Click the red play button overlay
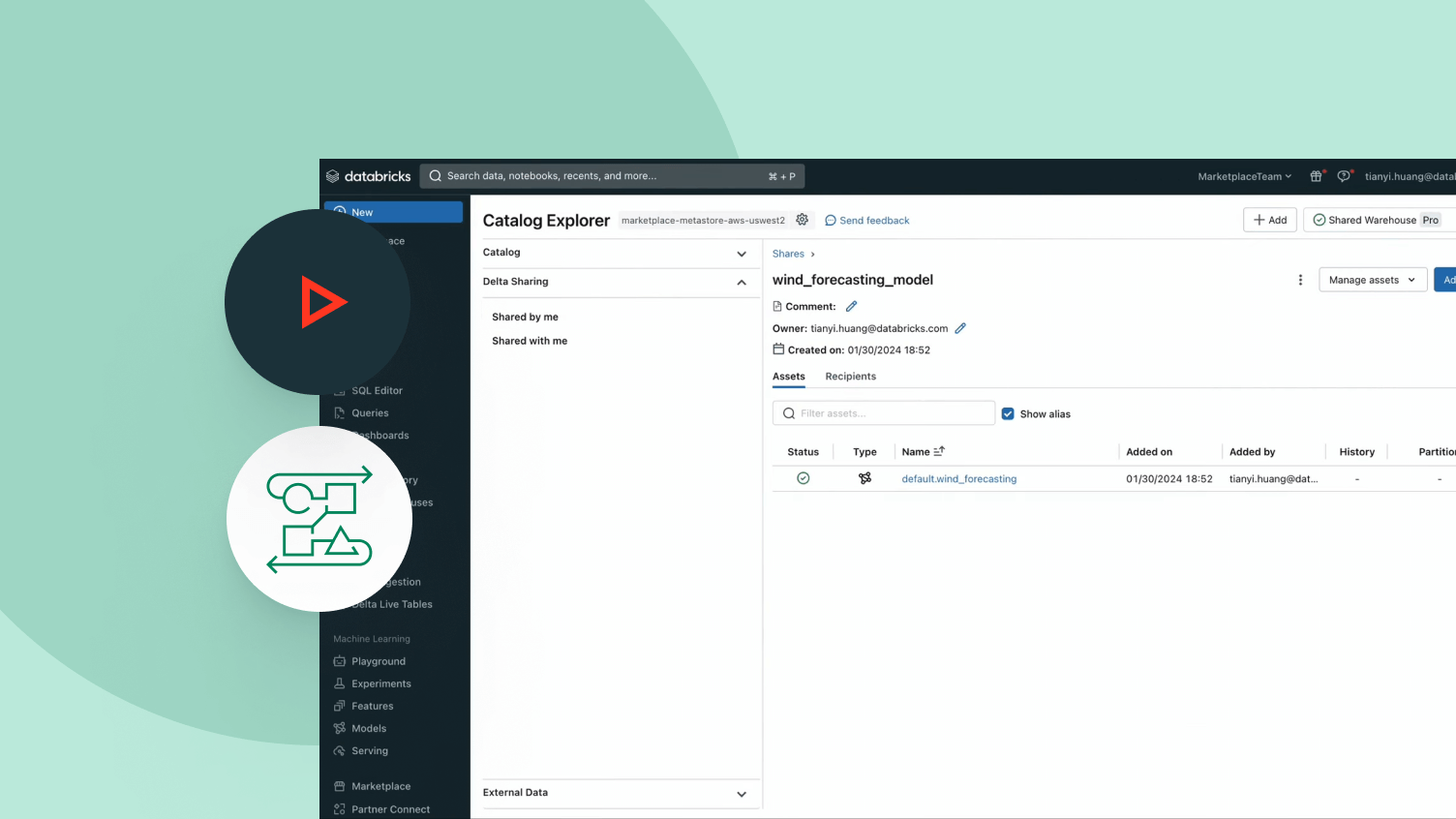The width and height of the screenshot is (1456, 819). 320,302
